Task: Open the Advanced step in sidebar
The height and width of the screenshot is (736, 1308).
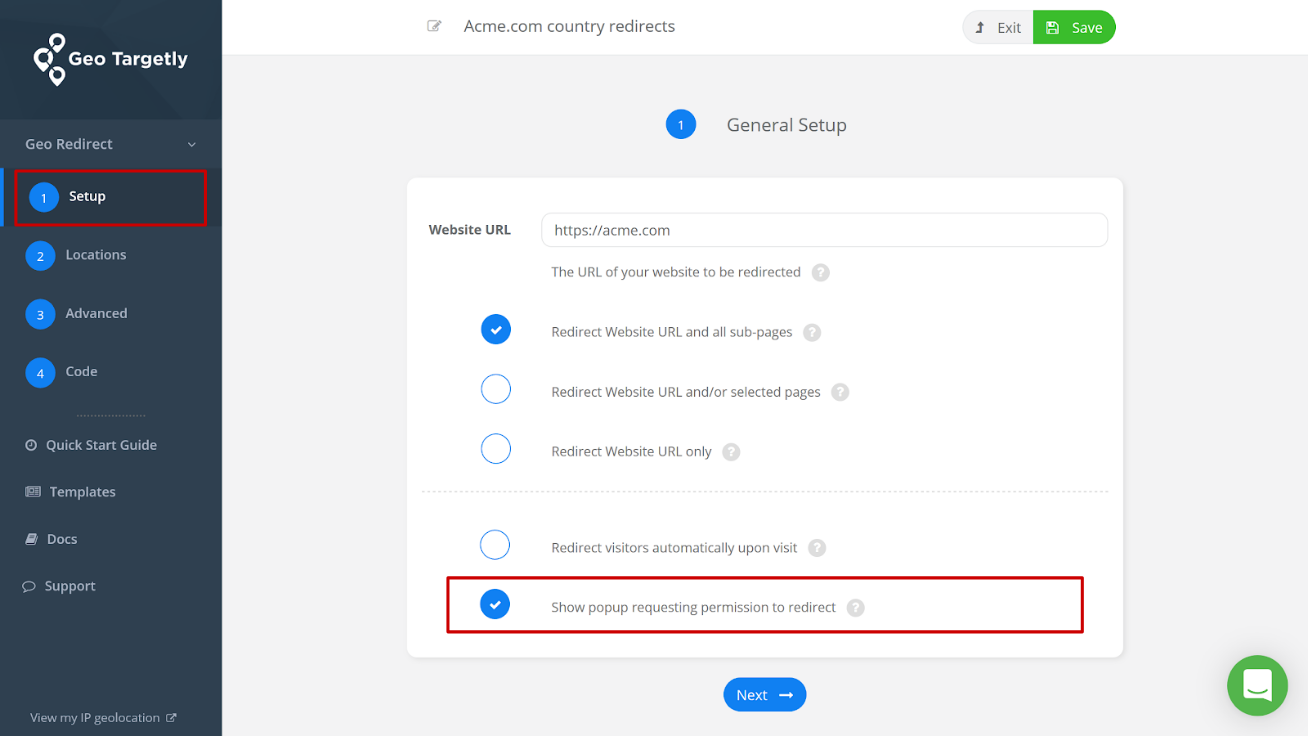Action: 96,313
